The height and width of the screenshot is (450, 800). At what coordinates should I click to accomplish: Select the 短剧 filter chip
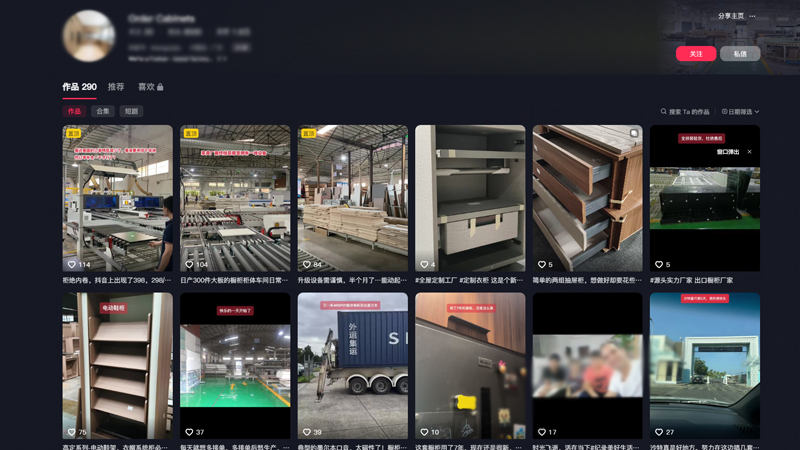pyautogui.click(x=131, y=111)
